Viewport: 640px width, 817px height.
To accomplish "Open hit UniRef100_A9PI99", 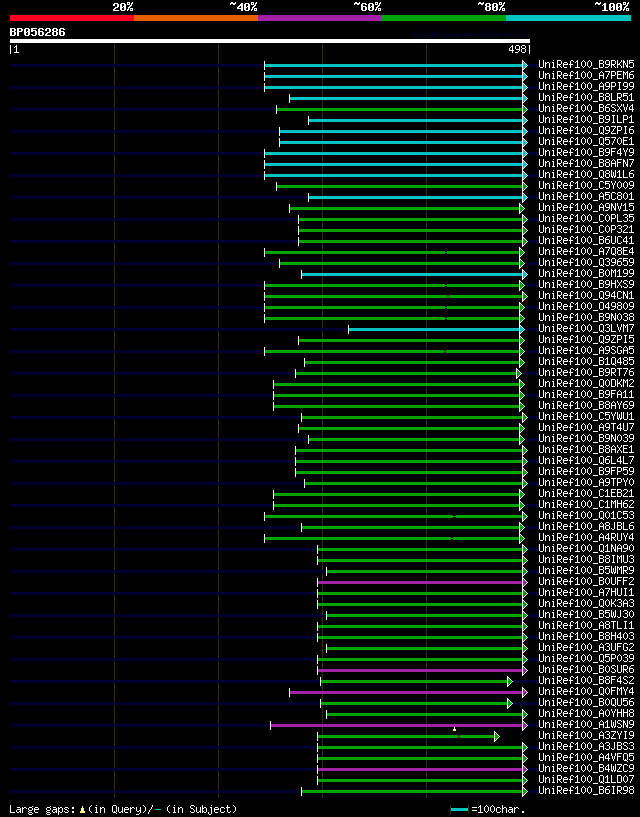I will [x=586, y=86].
